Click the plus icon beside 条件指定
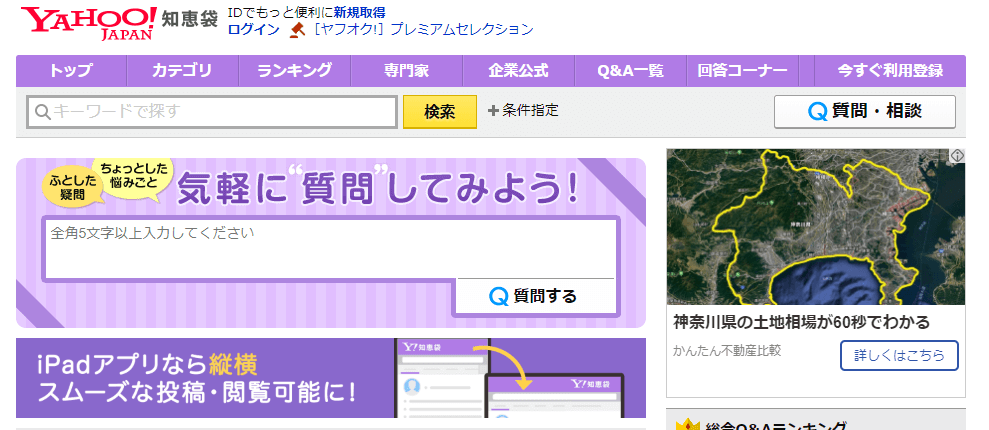 tap(493, 111)
